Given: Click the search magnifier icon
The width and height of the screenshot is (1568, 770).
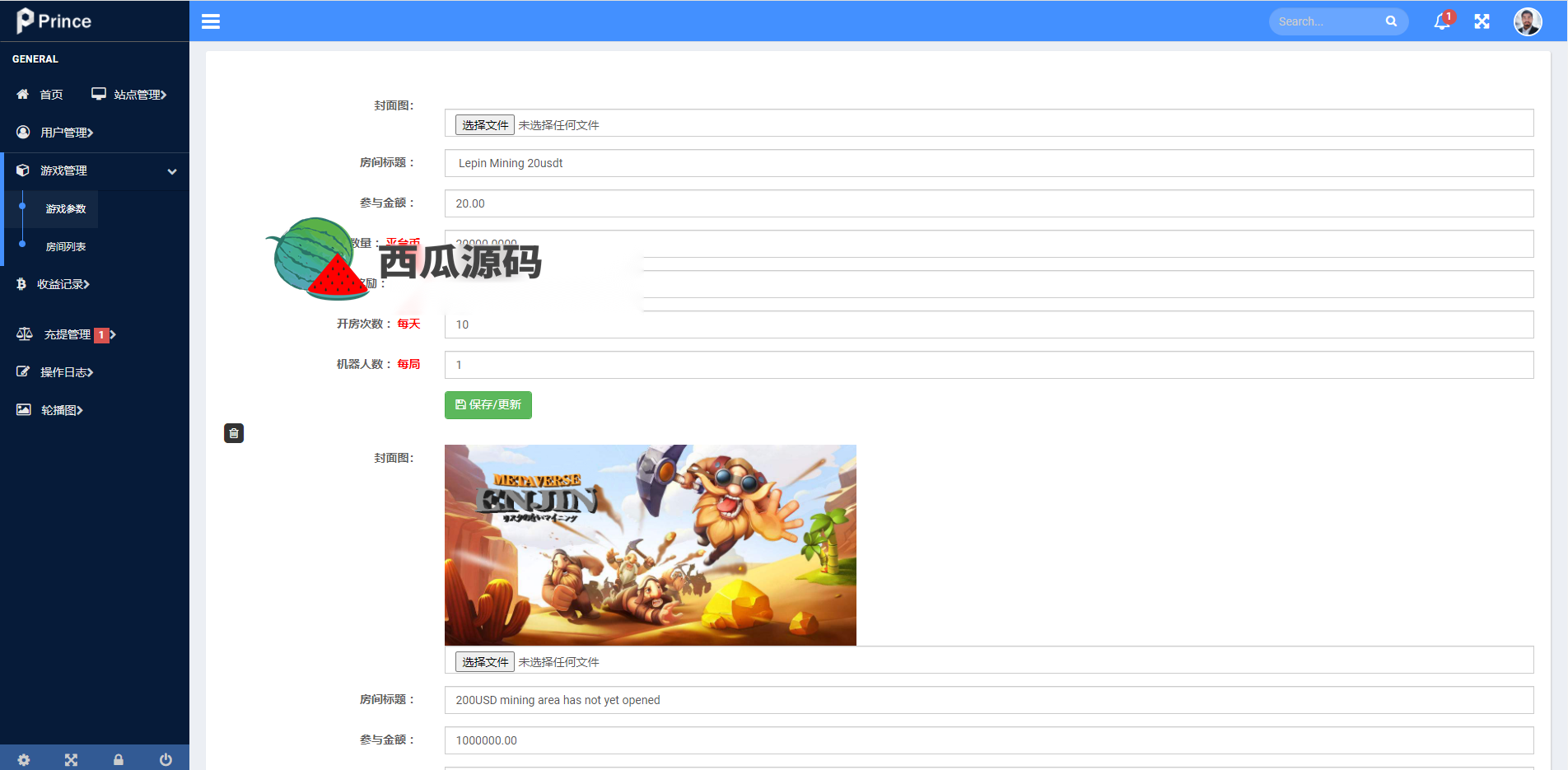Looking at the screenshot, I should tap(1391, 21).
